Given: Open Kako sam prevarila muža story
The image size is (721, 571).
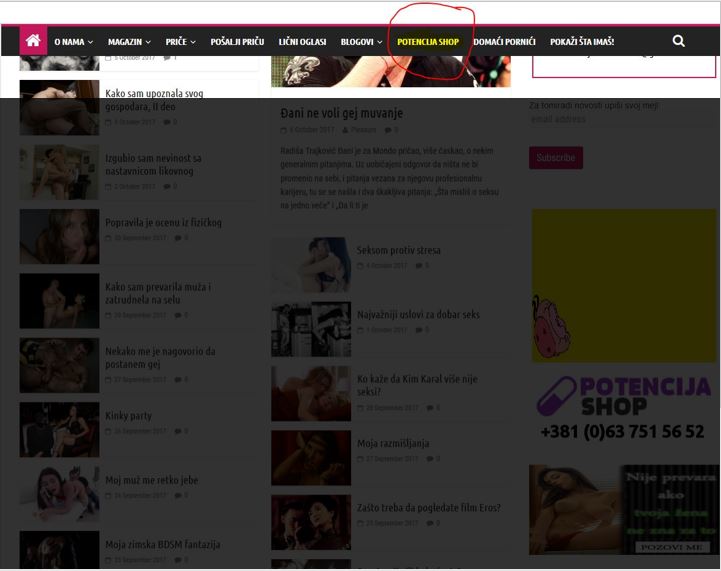Looking at the screenshot, I should (x=158, y=293).
